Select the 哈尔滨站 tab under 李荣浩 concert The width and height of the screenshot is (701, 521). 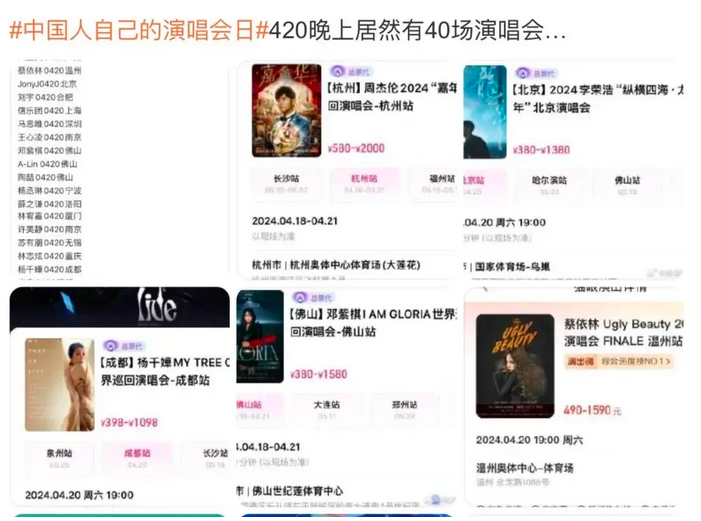[x=549, y=185]
